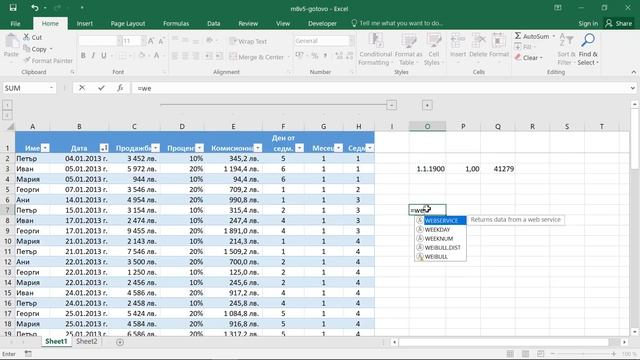This screenshot has width=640, height=360.
Task: Switch to the Data tab
Action: coord(213,23)
